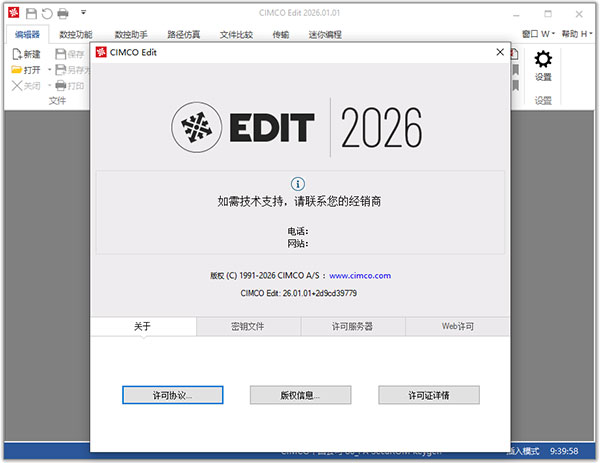Click the 新建 new file icon
600x463 pixels.
[17, 54]
